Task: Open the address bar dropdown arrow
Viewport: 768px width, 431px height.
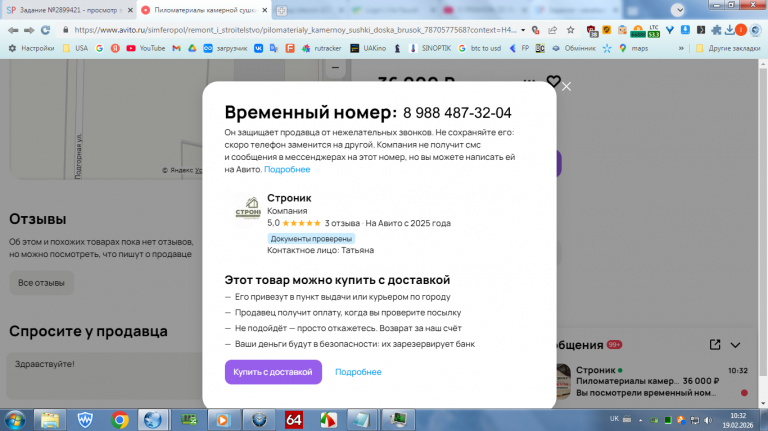Action: pos(523,30)
